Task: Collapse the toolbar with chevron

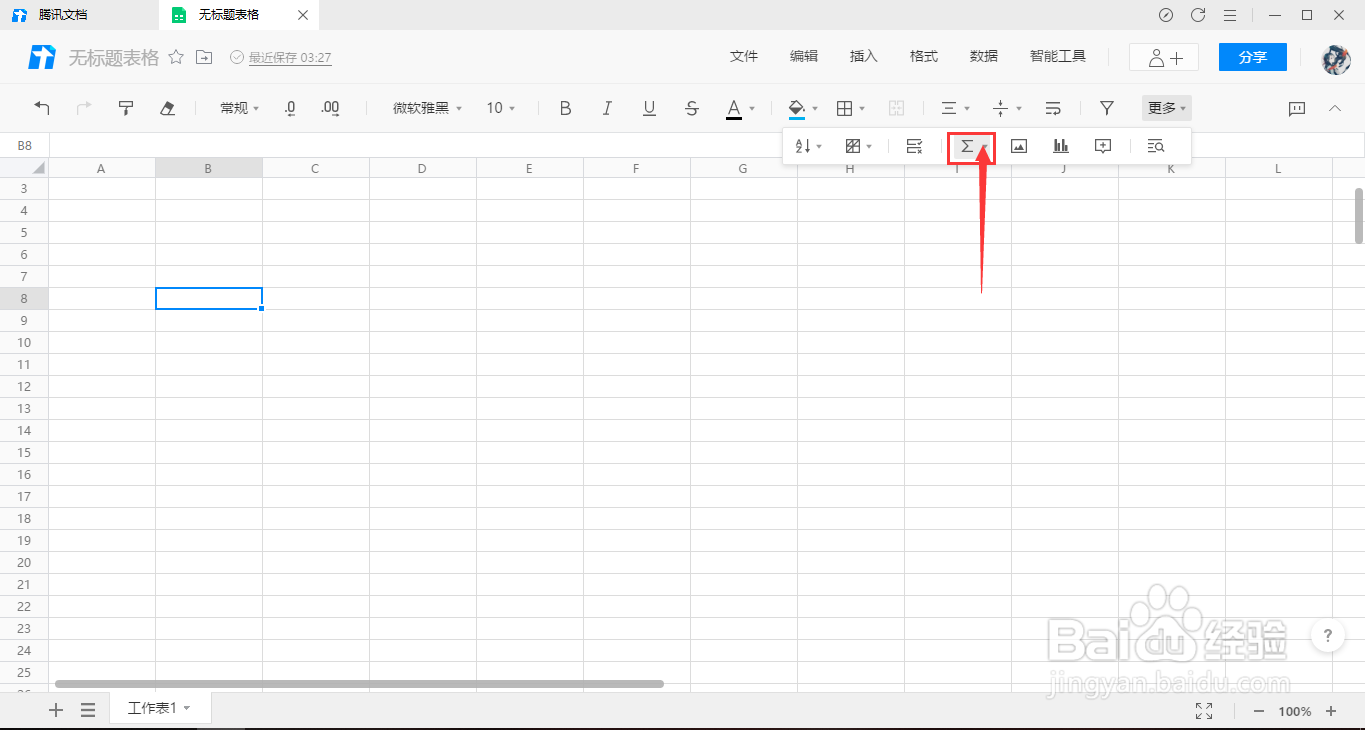Action: [1335, 108]
